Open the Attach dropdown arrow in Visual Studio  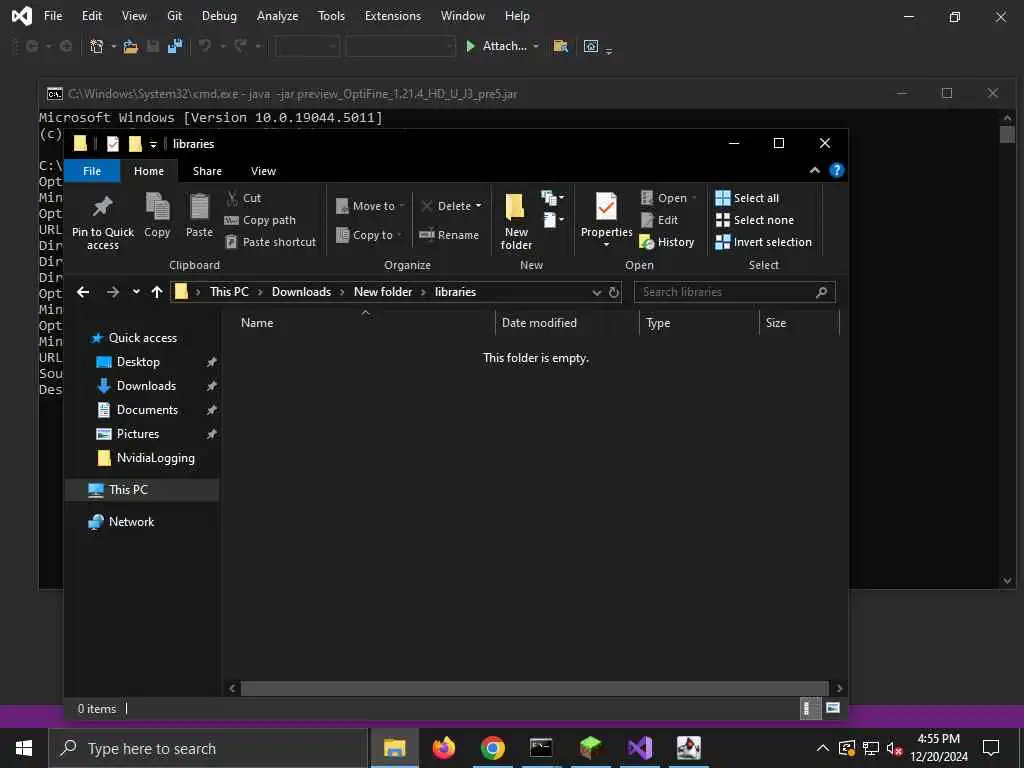click(536, 46)
